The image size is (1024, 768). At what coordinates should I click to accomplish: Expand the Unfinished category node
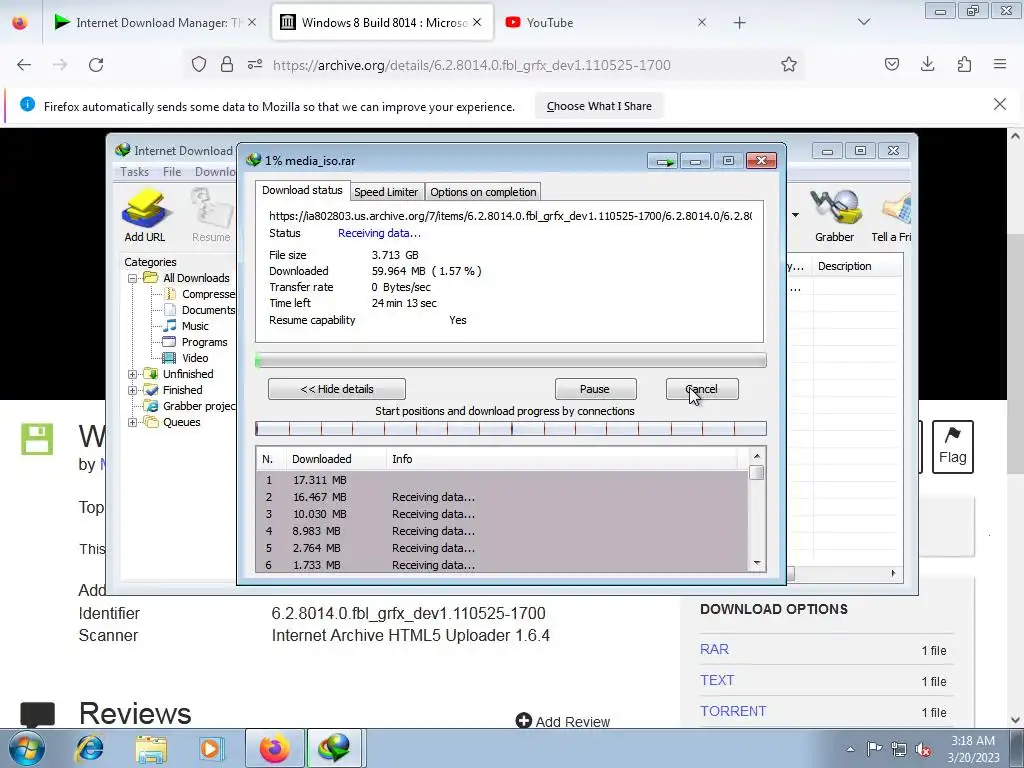point(132,374)
